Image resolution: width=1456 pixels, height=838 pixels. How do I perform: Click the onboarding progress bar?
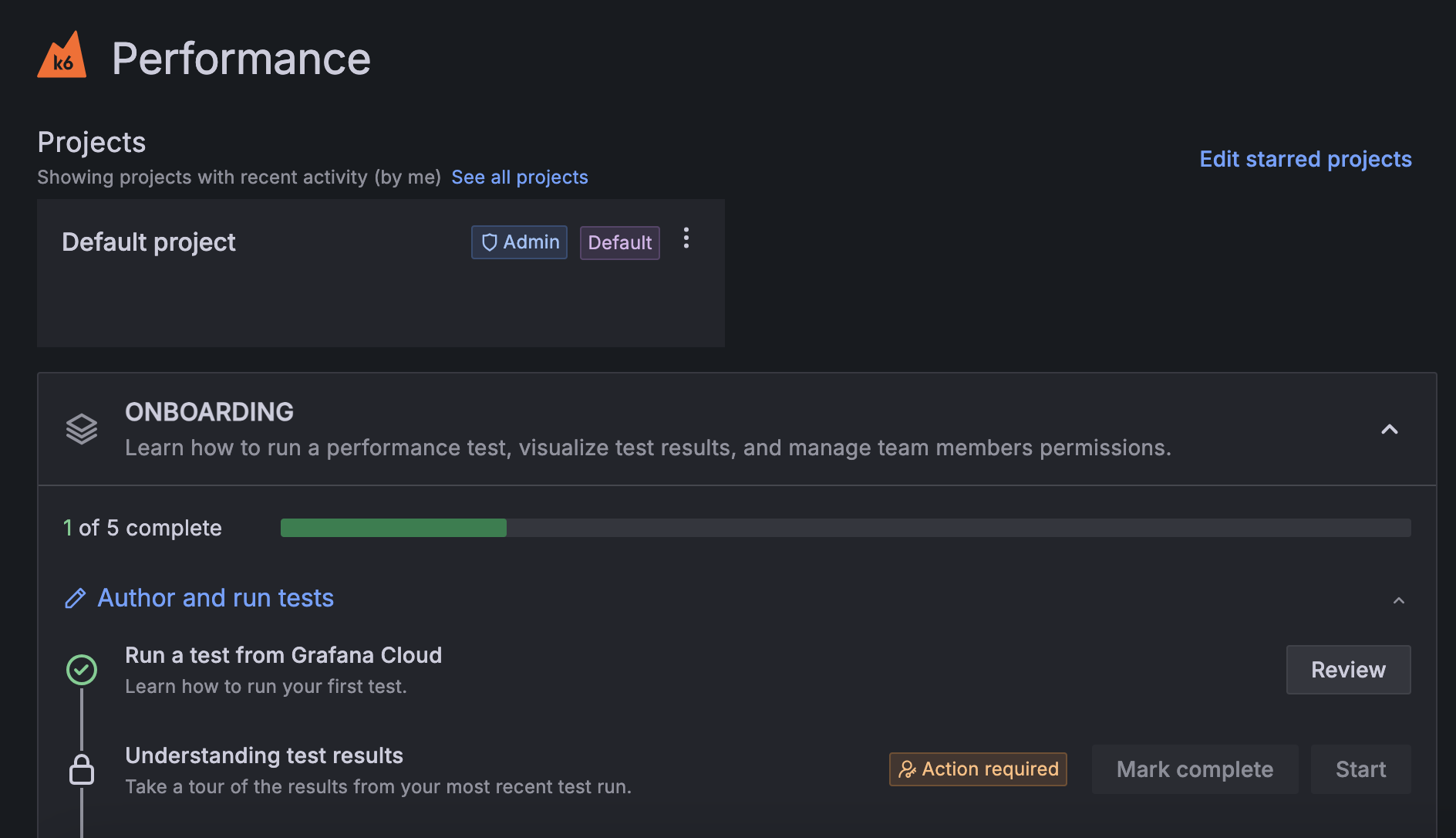[x=845, y=528]
